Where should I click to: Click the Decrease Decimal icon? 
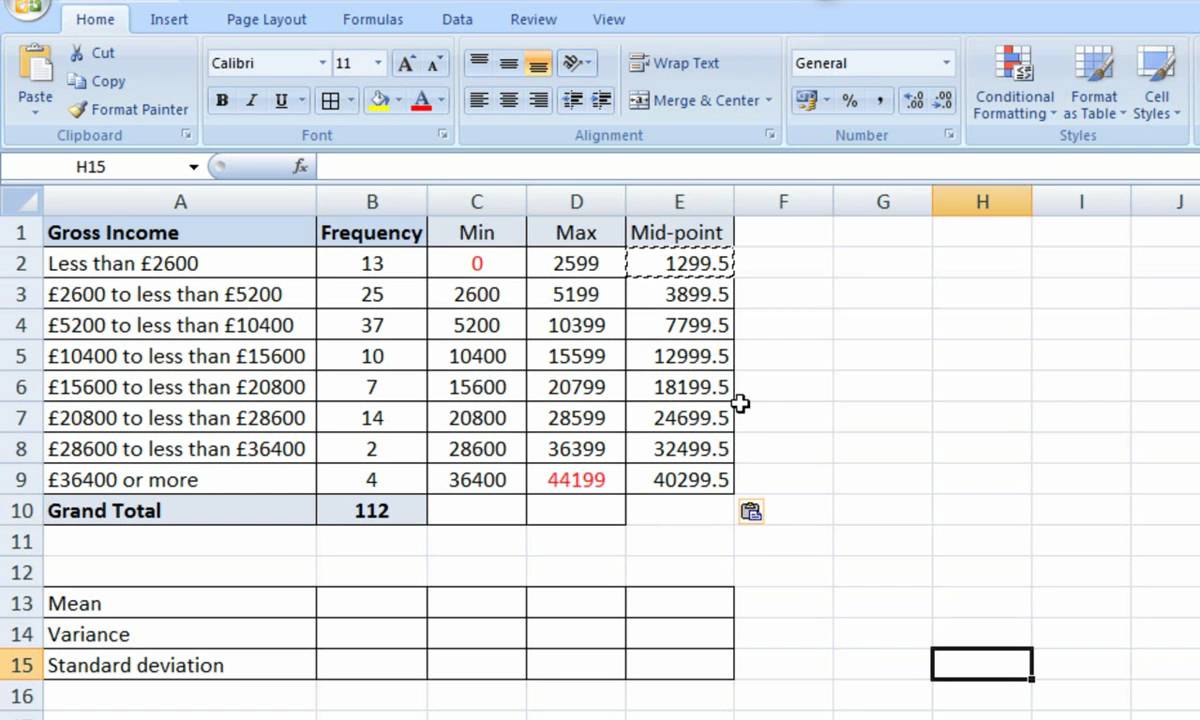(x=942, y=100)
